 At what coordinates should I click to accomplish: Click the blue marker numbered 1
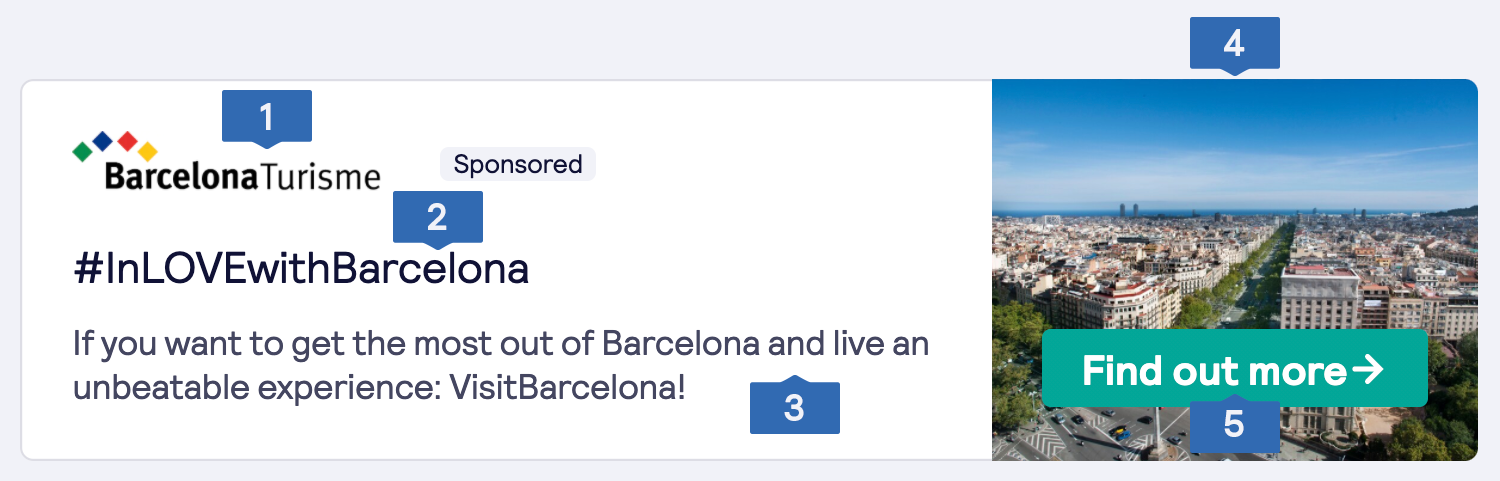[x=266, y=116]
